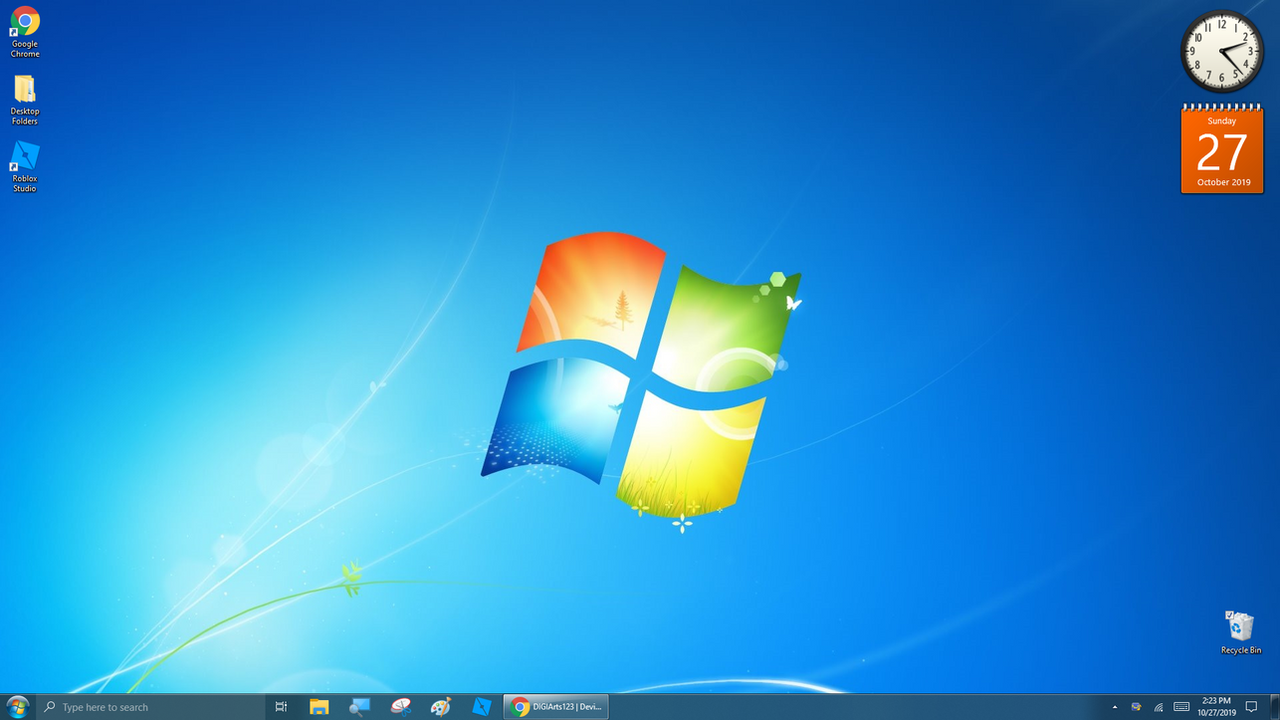Open the Task View taskbar button
The height and width of the screenshot is (720, 1280).
281,707
